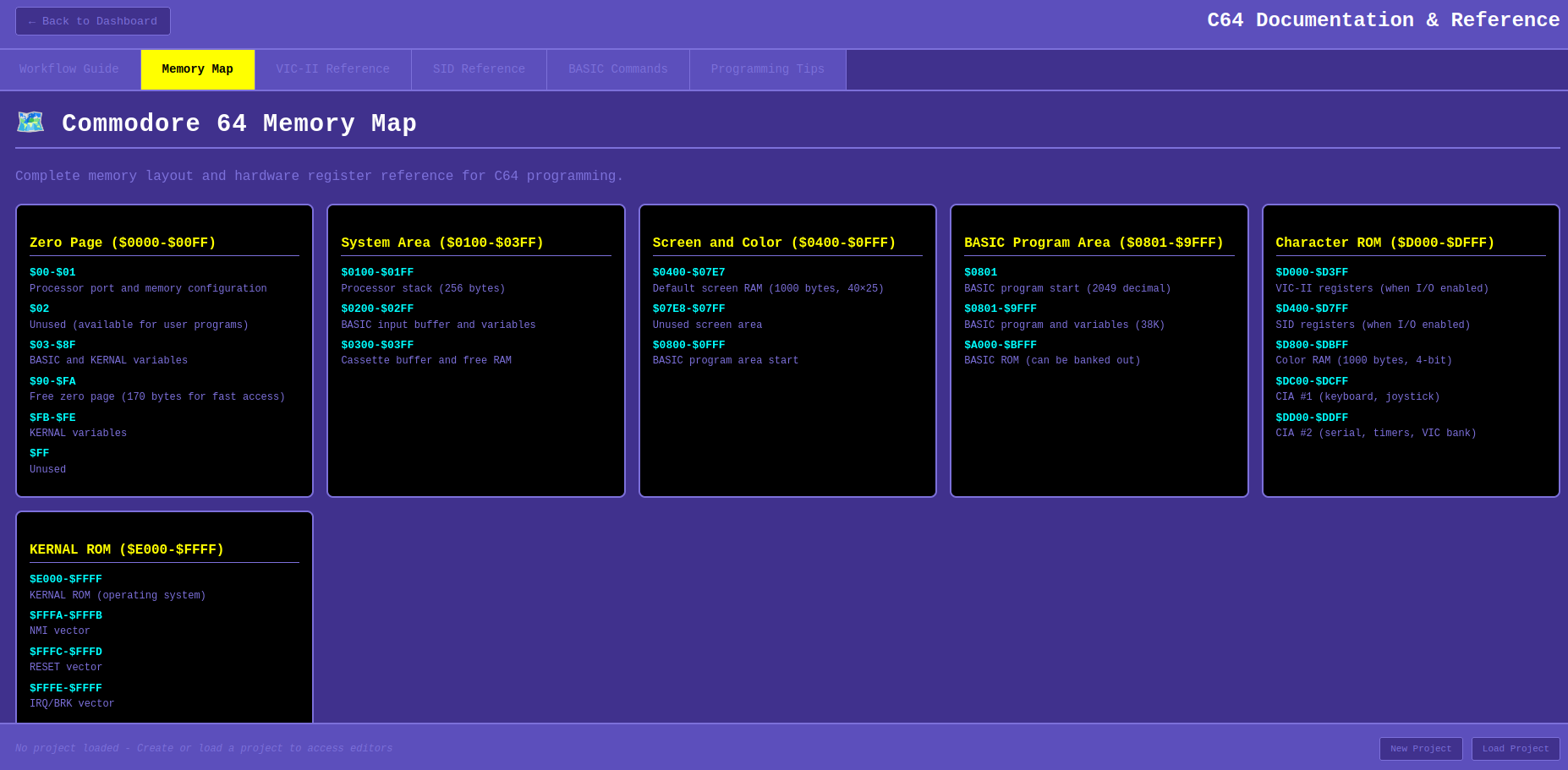Click the KERNAL ROM ($E000-$FFFF) card title
Screen dimensions: 1568x770
coord(127,549)
